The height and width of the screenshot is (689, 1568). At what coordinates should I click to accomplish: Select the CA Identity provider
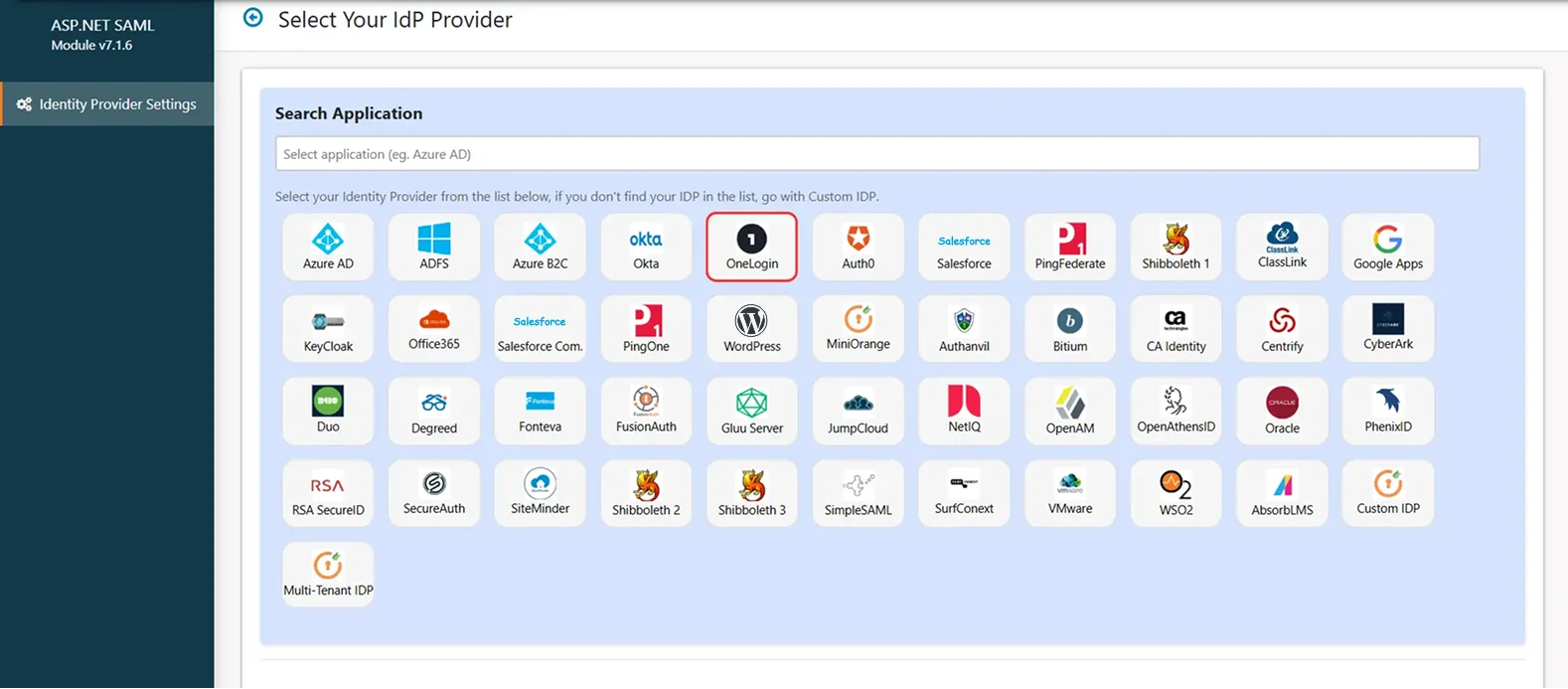pos(1176,329)
